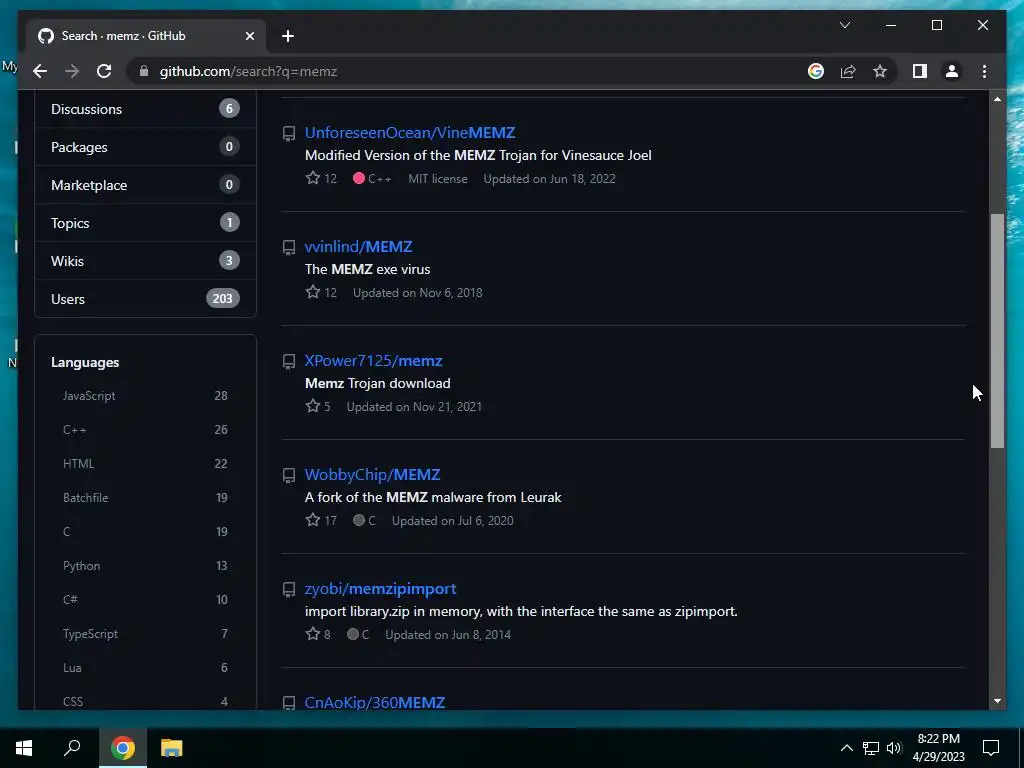This screenshot has width=1024, height=768.
Task: Click the star icon for XPower7125/memz
Action: tap(313, 406)
